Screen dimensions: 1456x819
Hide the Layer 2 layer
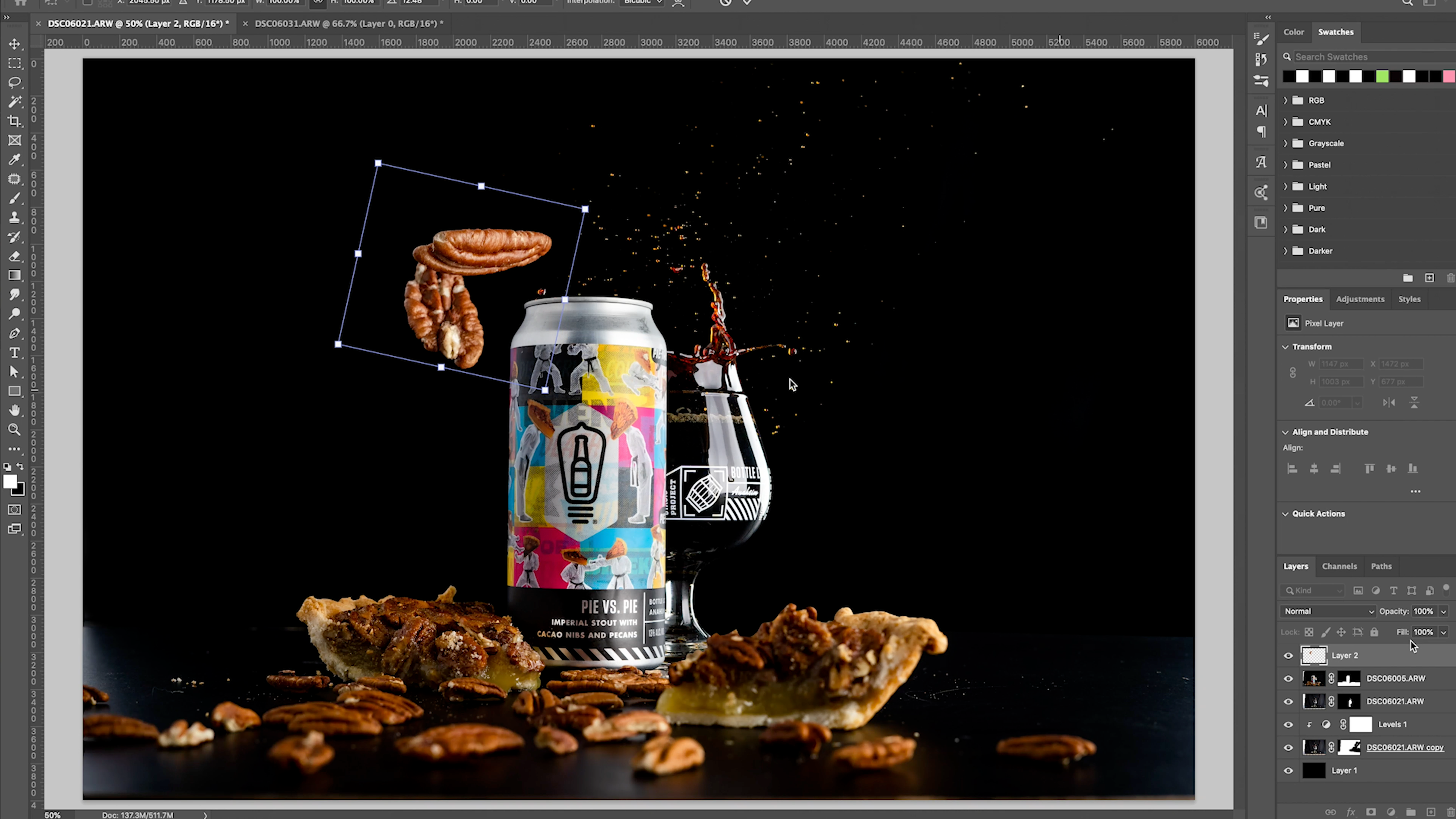[1288, 656]
